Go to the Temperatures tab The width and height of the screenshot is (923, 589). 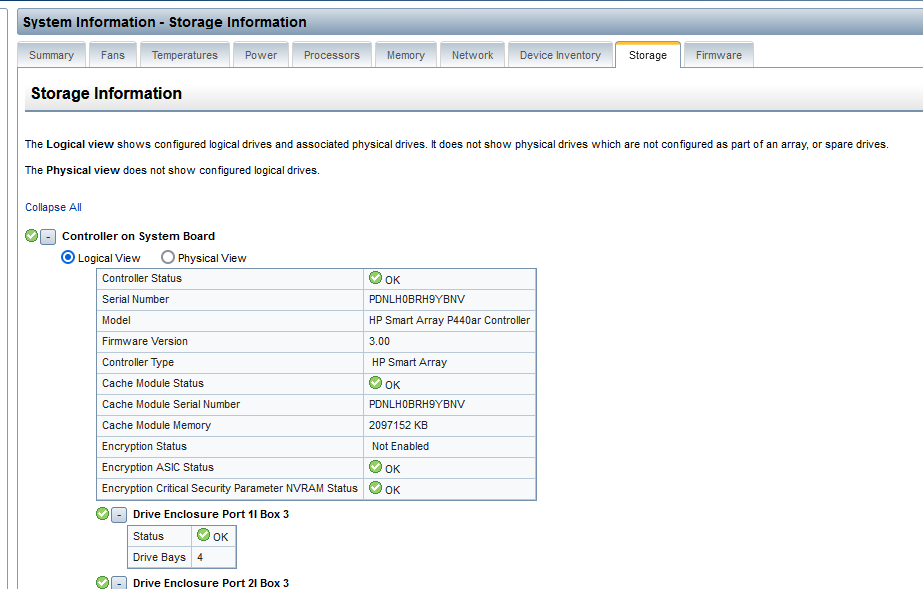click(x=185, y=55)
